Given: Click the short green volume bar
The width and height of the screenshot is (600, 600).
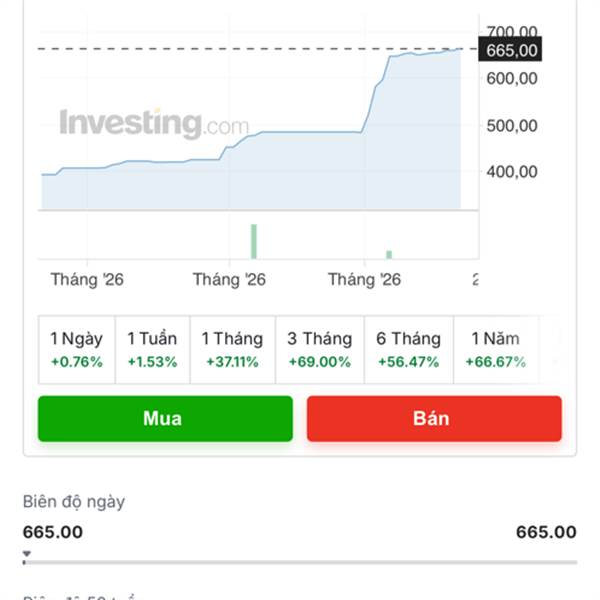Looking at the screenshot, I should (389, 255).
